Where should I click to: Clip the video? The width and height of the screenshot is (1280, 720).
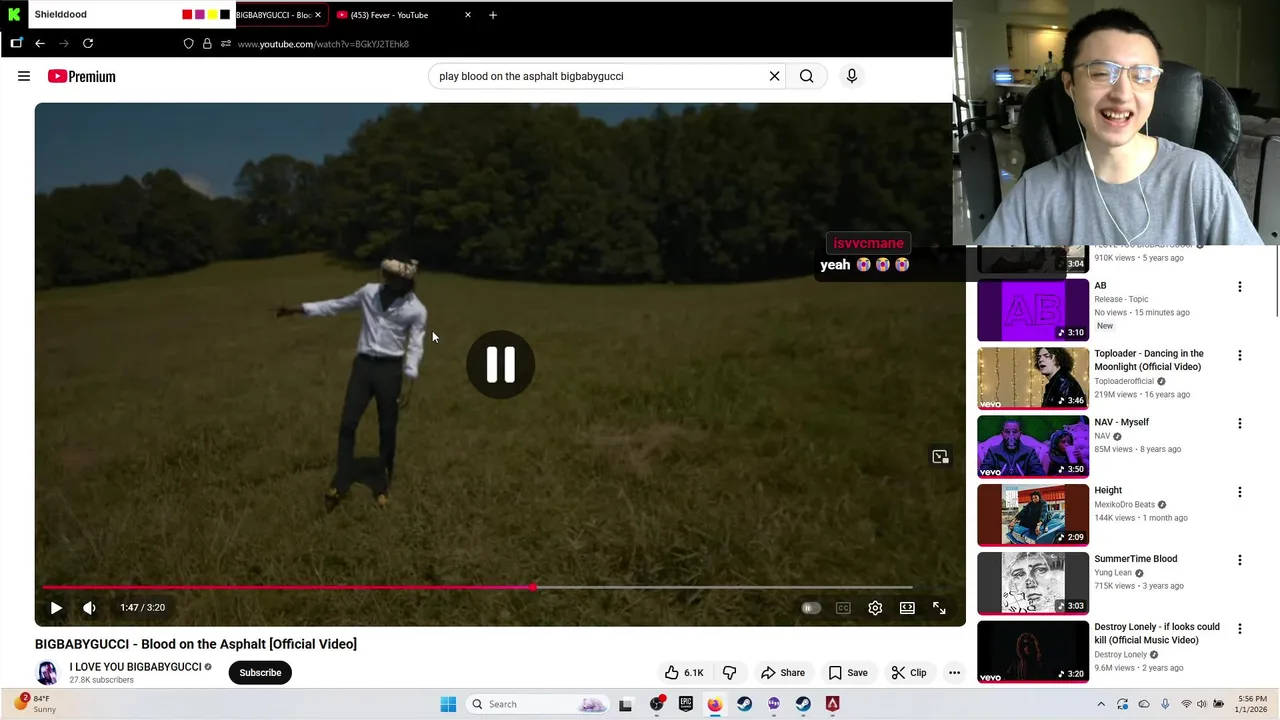point(908,673)
